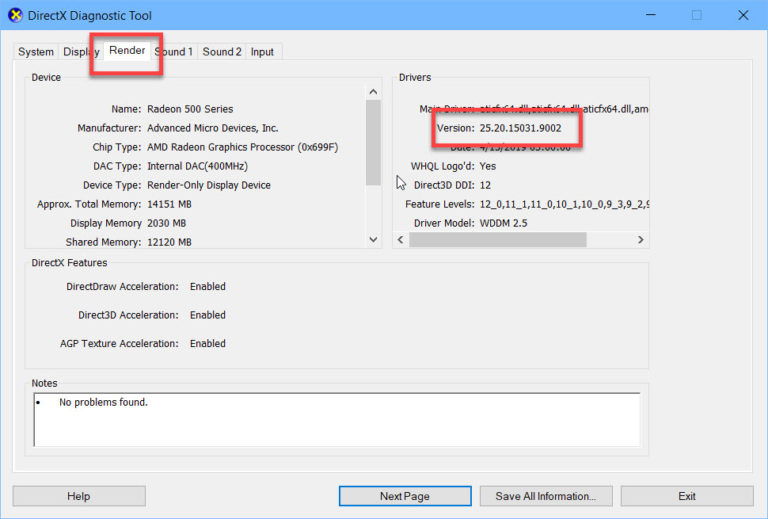The image size is (768, 519).
Task: Switch to the Sound 2 tab
Action: 222,52
